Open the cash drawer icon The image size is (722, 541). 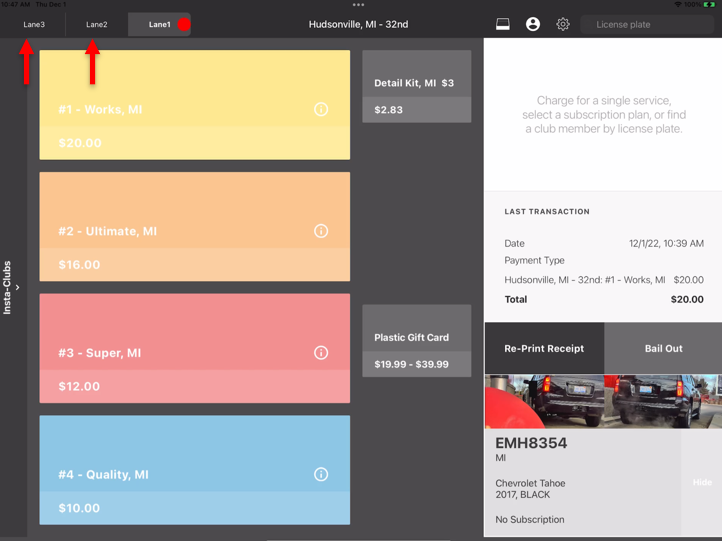pyautogui.click(x=502, y=24)
